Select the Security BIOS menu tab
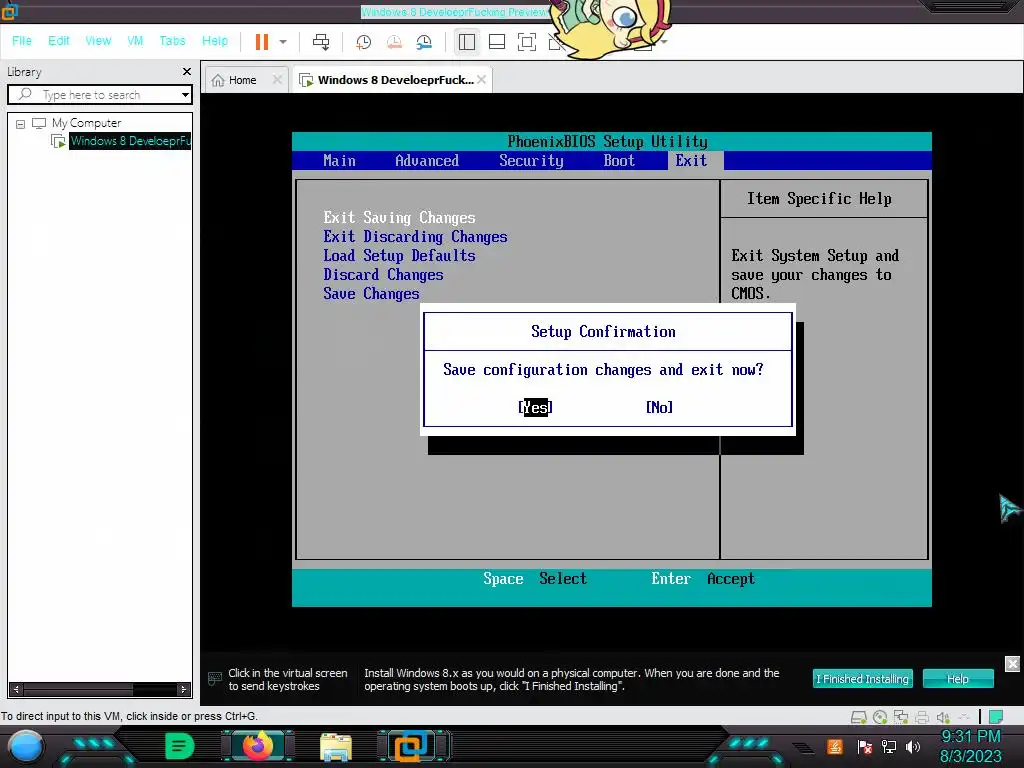 pyautogui.click(x=531, y=161)
